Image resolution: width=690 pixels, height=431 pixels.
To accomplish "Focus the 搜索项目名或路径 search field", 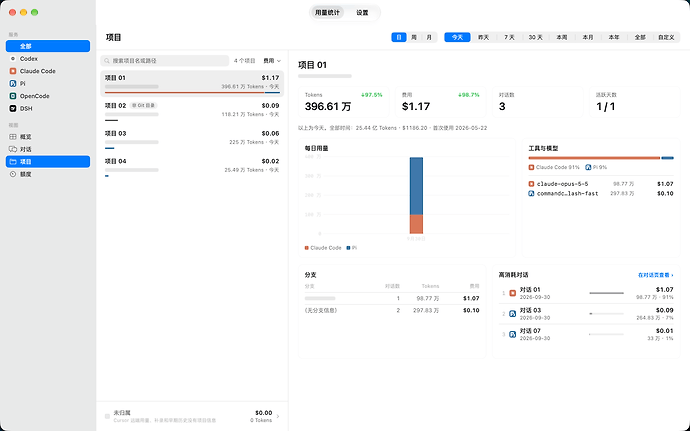I will point(165,61).
